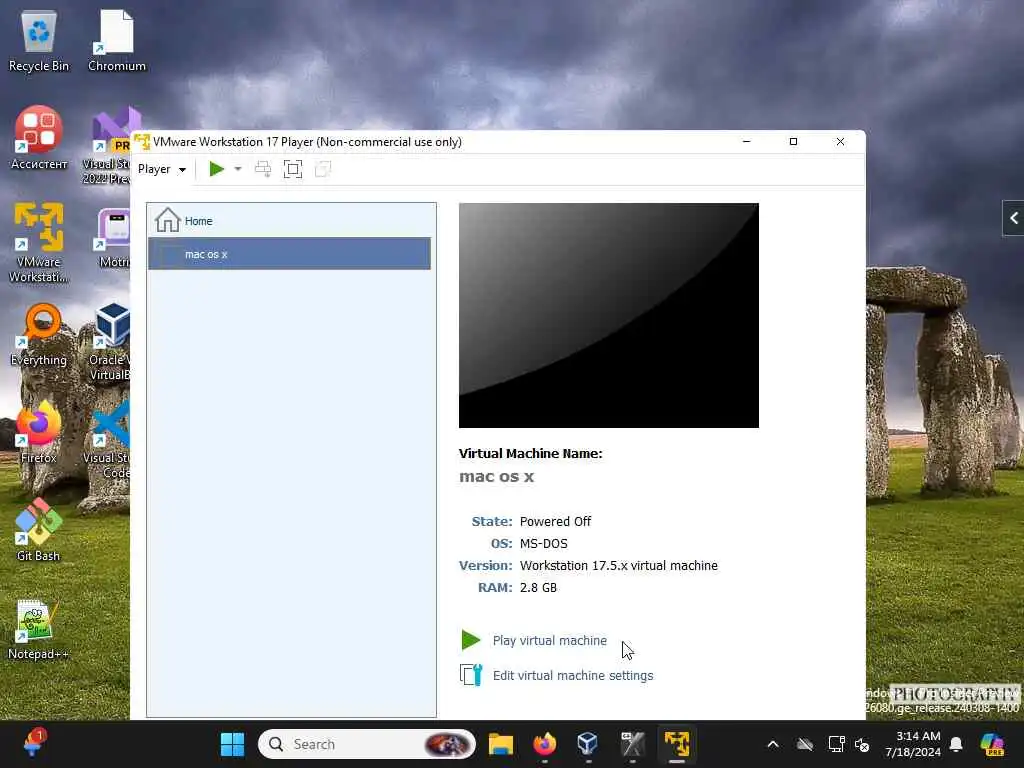The image size is (1024, 768).
Task: Open the clock showing 3:14 AM
Action: 913,744
